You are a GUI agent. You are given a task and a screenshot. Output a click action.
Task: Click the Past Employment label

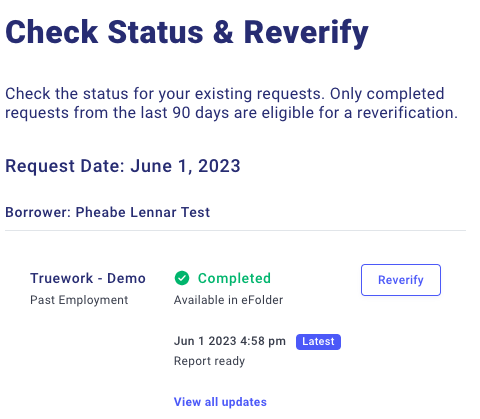tap(79, 300)
